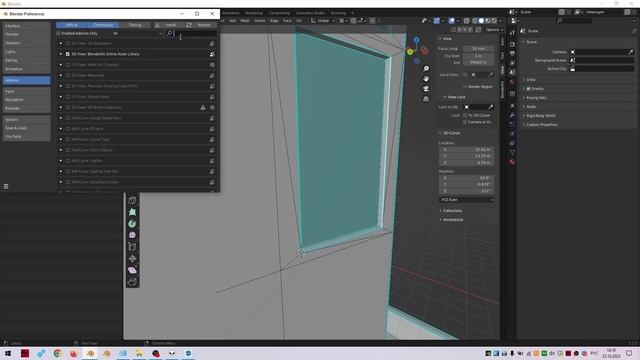Toggle the Gravity checkbox in Scene properties
Screen dimensions: 640x360
[x=528, y=89]
